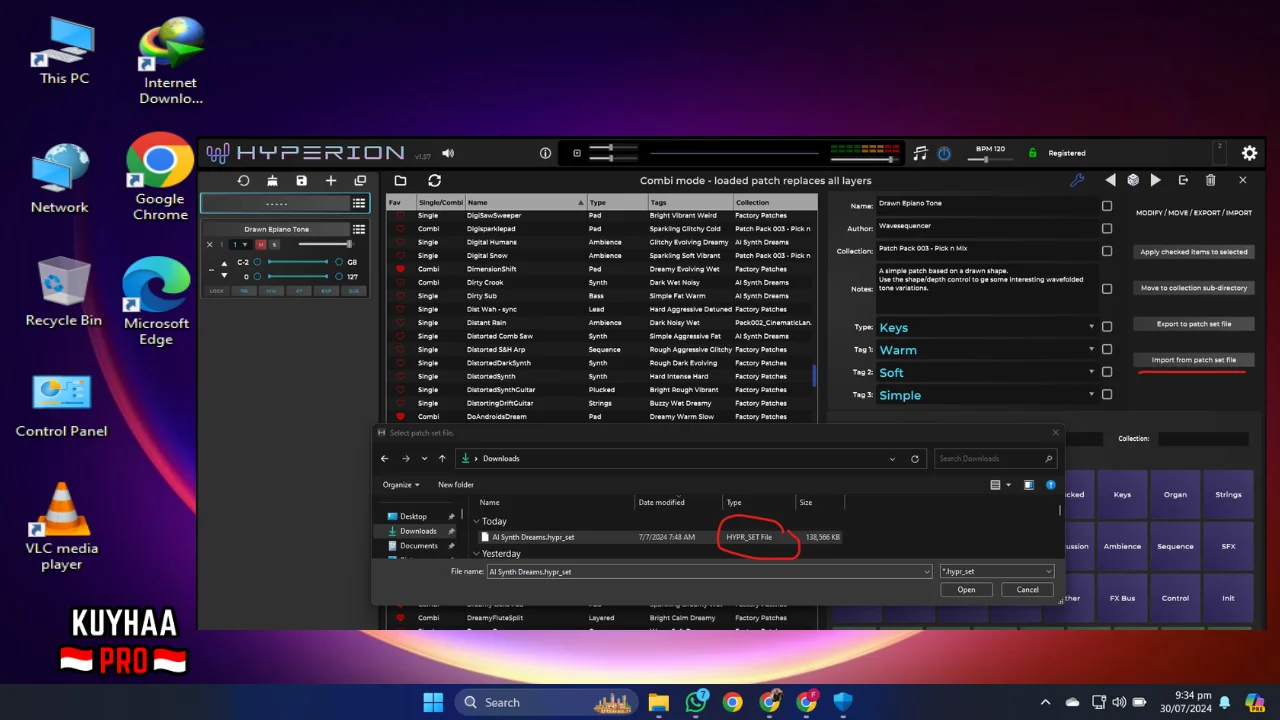Add a new layer with plus icon
This screenshot has width=1280, height=720.
tap(331, 181)
